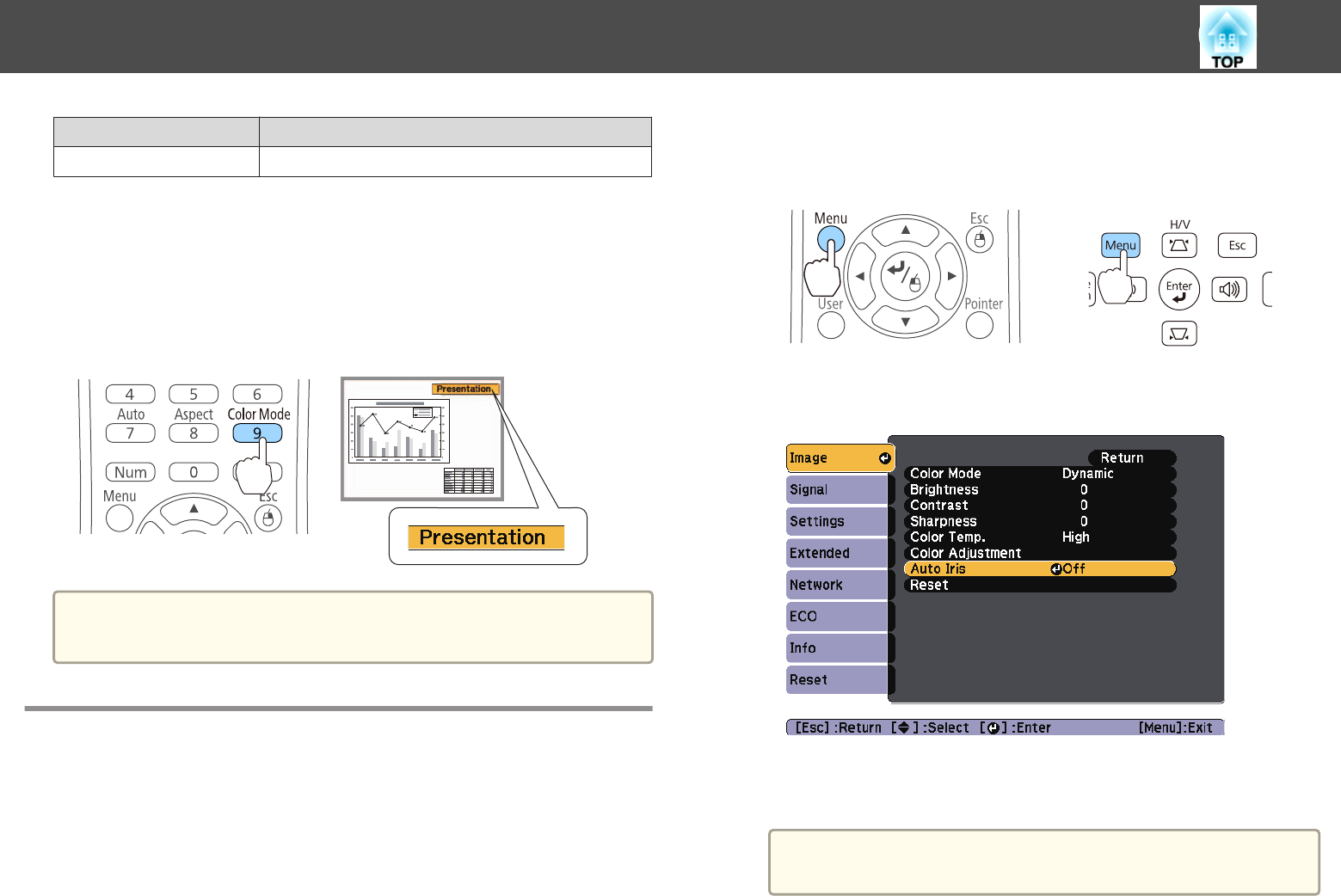The width and height of the screenshot is (1341, 896).
Task: Click the number 4 button on remote
Action: (130, 394)
